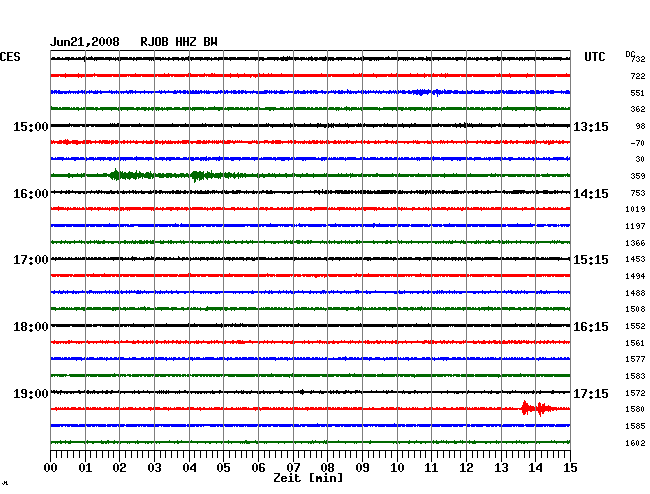Select the 01 minute axis label

tap(85, 467)
